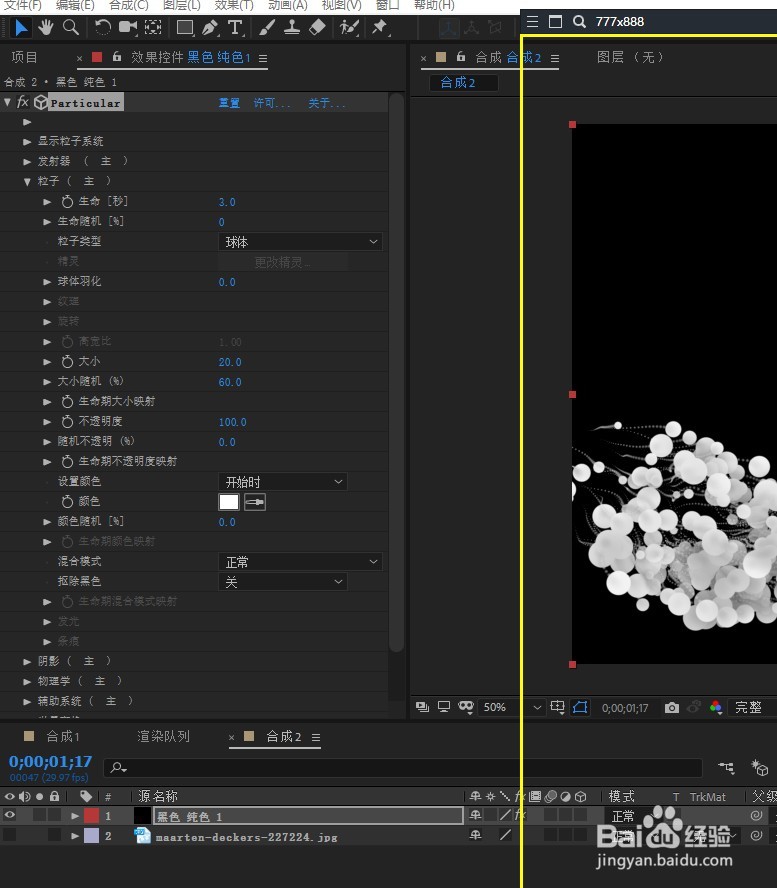777x888 pixels.
Task: Open the 合成(C) menu
Action: pyautogui.click(x=129, y=6)
